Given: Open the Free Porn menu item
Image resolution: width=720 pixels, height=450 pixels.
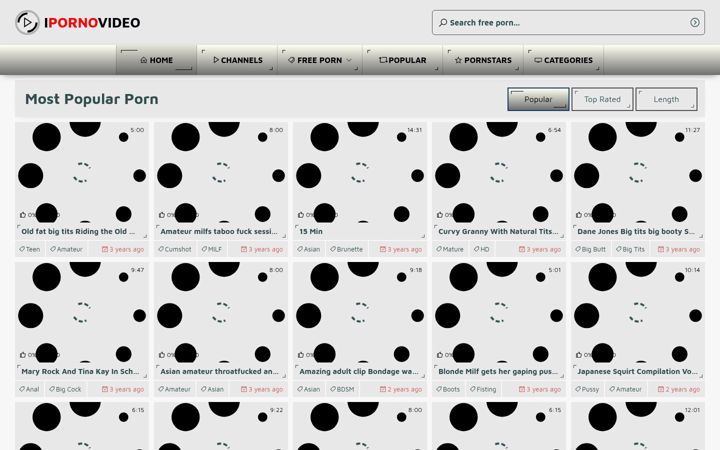Looking at the screenshot, I should coord(320,60).
